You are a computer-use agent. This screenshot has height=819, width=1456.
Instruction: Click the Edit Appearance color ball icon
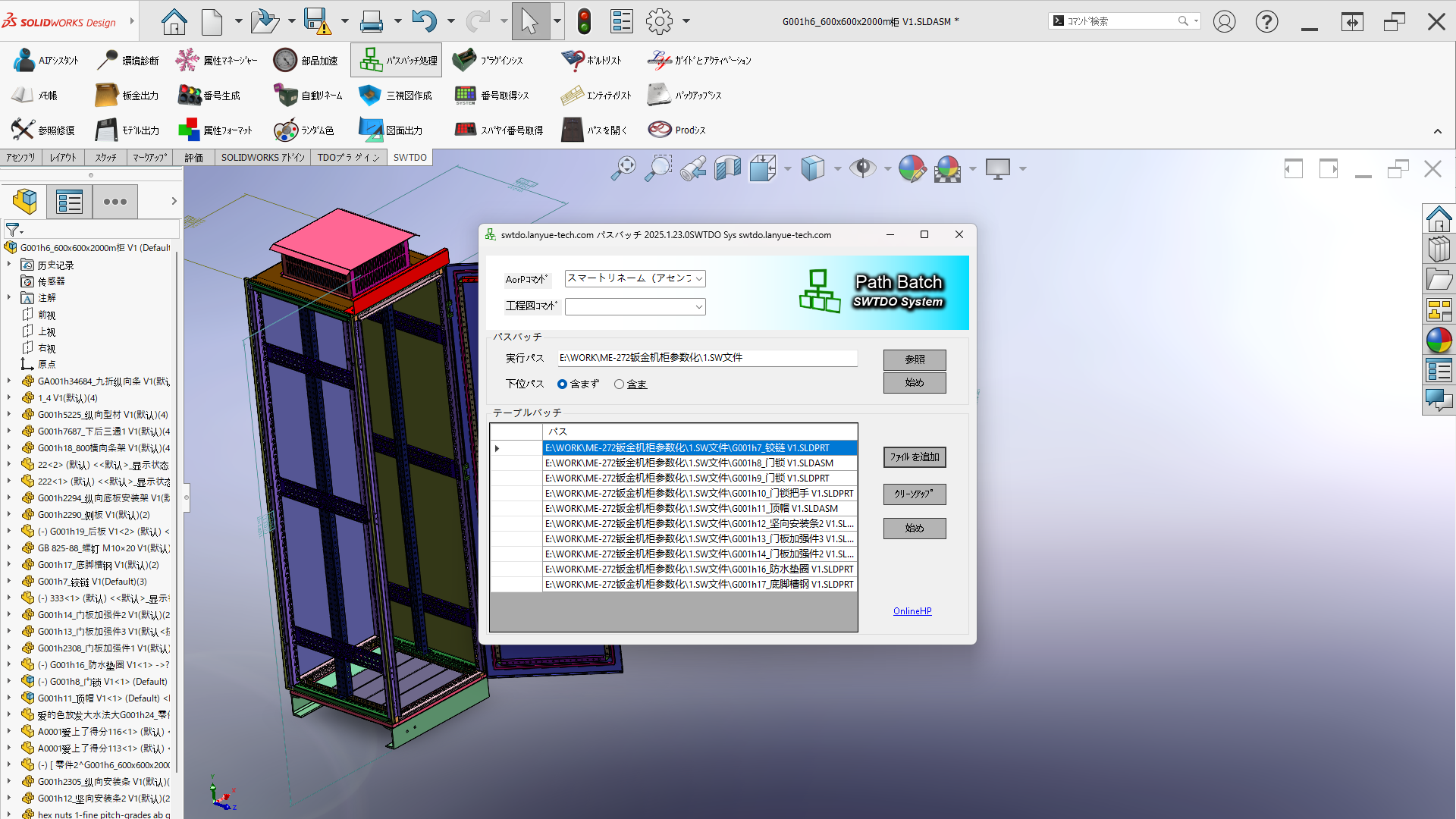[x=912, y=168]
